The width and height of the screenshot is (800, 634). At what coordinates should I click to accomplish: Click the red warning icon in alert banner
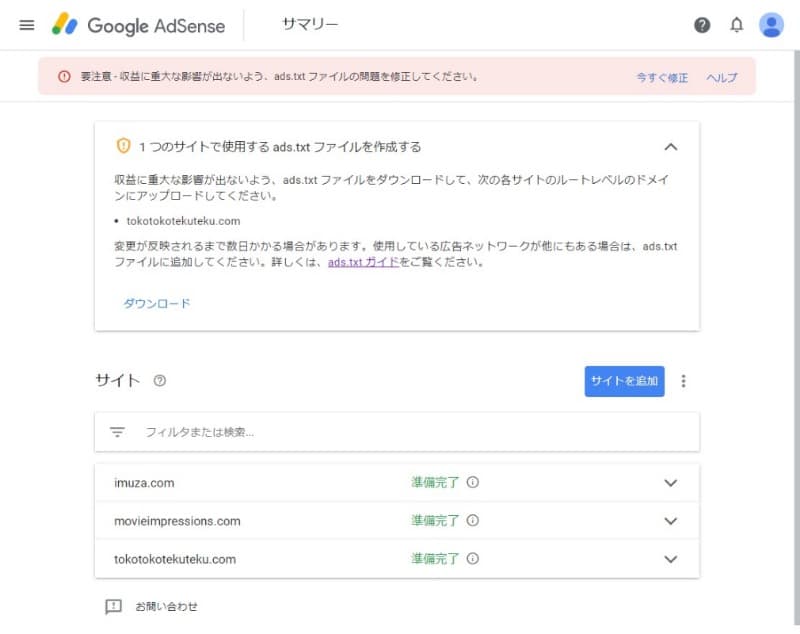tap(64, 77)
